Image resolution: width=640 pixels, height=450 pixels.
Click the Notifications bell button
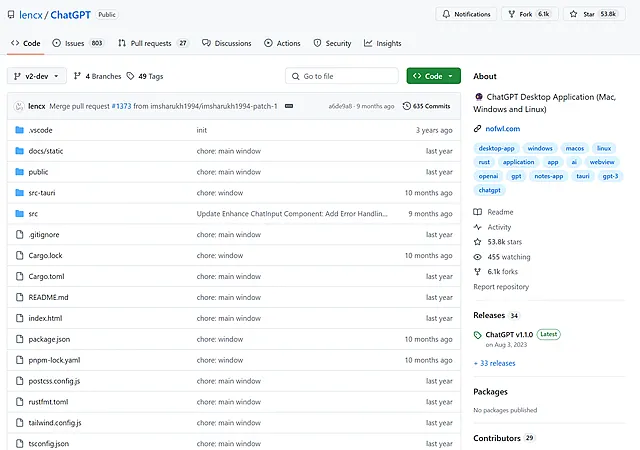pyautogui.click(x=466, y=14)
